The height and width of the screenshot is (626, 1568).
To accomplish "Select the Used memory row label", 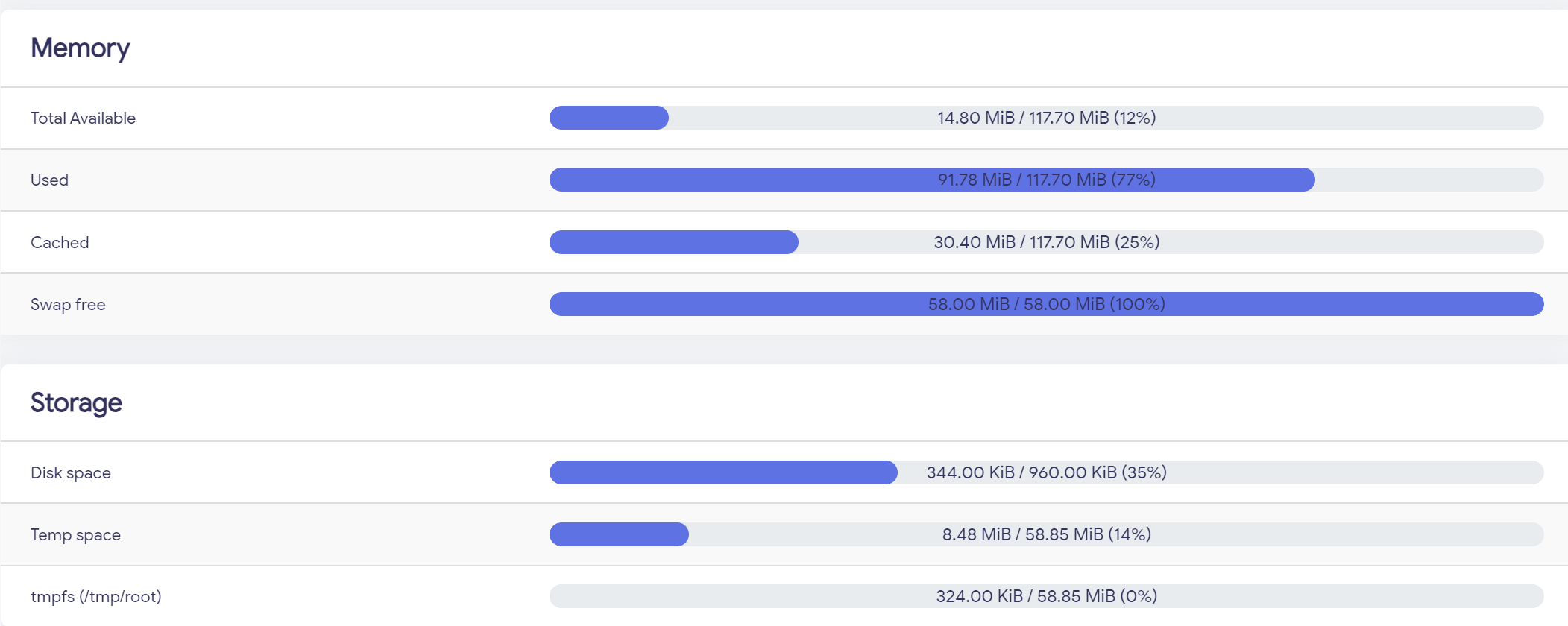I will tap(49, 180).
